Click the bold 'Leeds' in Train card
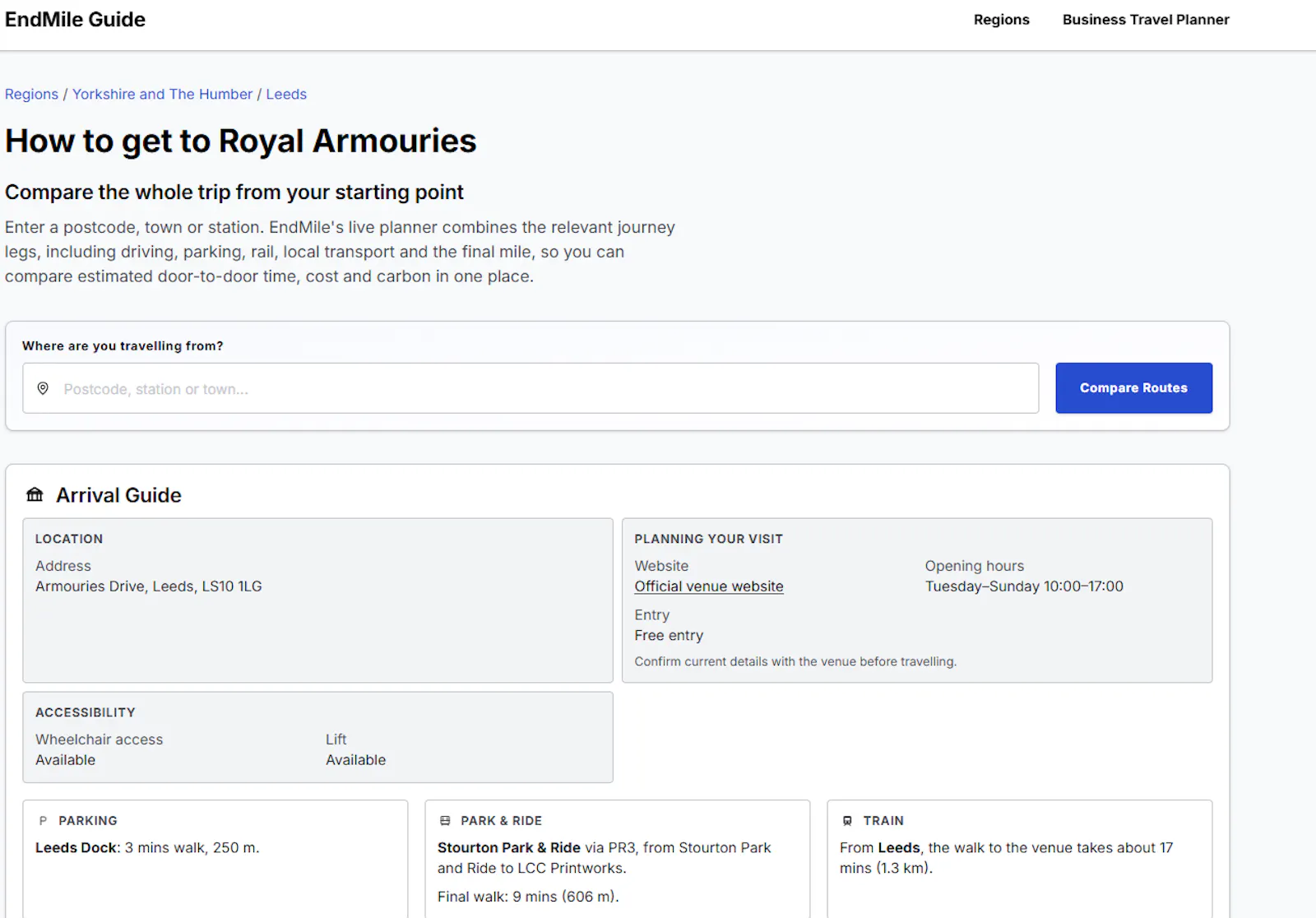This screenshot has width=1316, height=918. click(898, 847)
